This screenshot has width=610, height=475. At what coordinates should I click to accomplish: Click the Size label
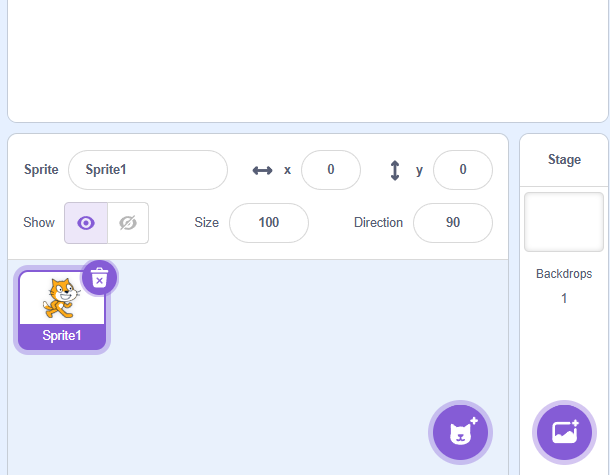[207, 223]
